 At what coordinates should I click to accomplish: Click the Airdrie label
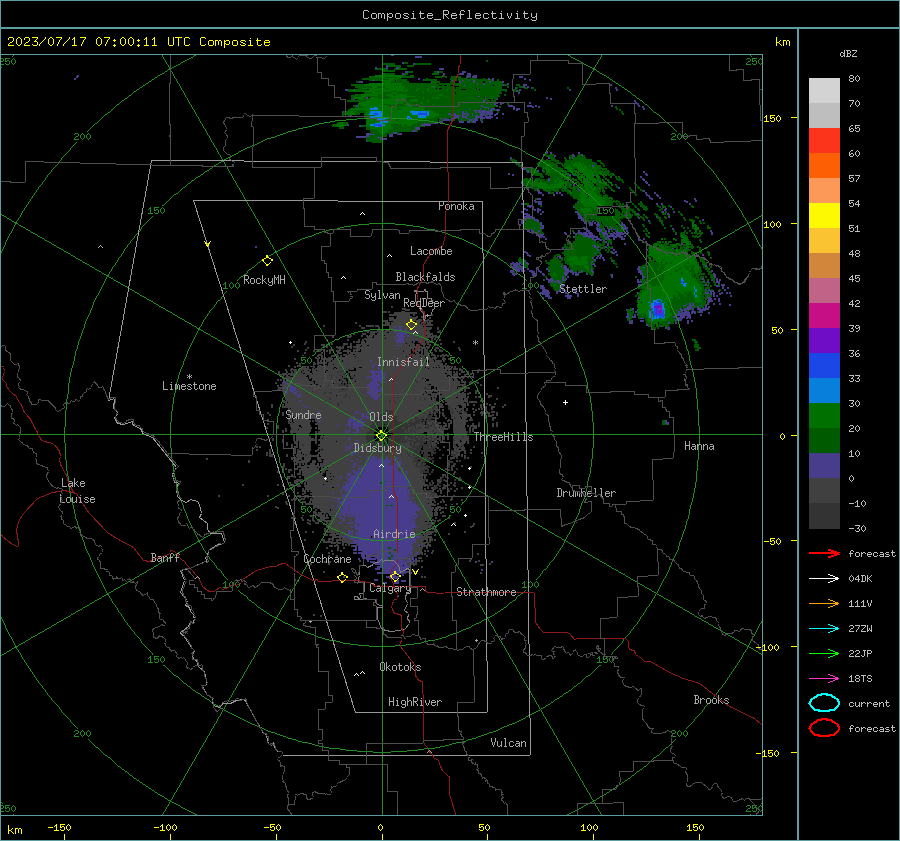click(x=394, y=534)
